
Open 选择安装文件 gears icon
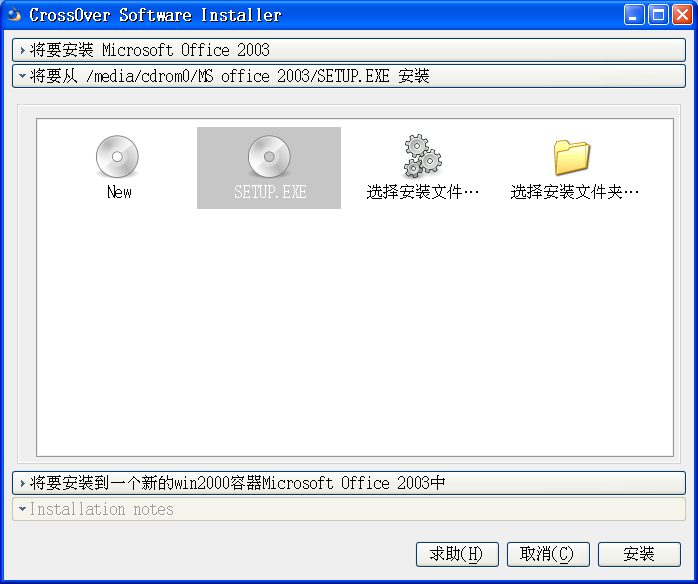422,156
